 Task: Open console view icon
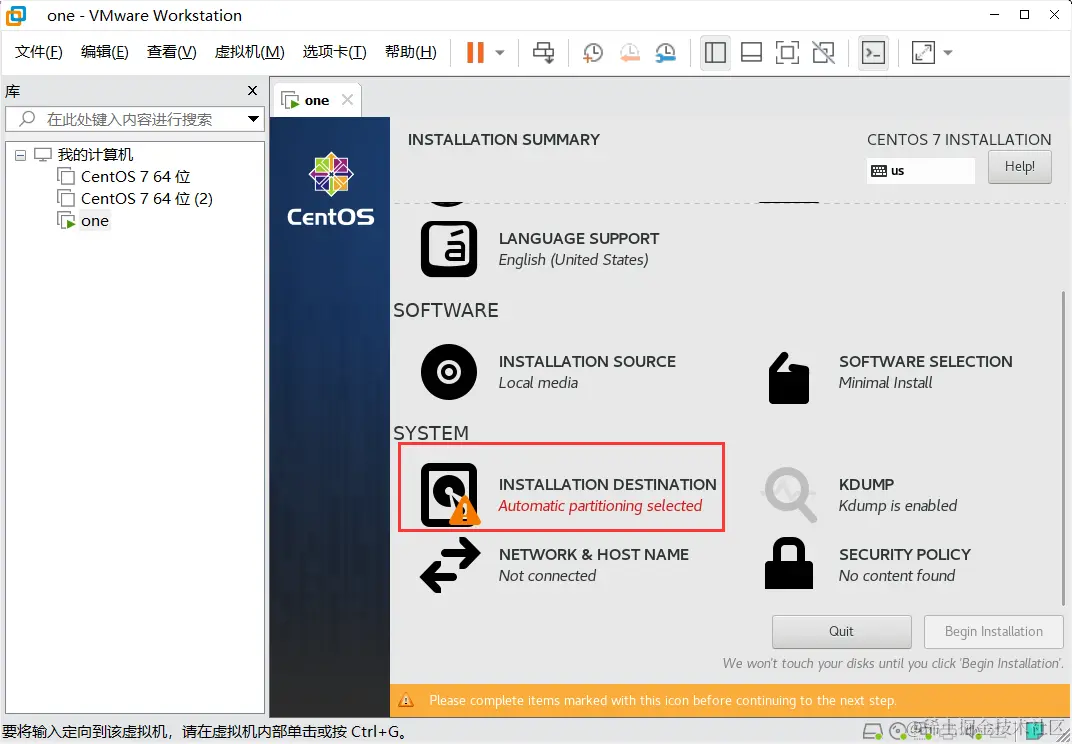coord(873,53)
